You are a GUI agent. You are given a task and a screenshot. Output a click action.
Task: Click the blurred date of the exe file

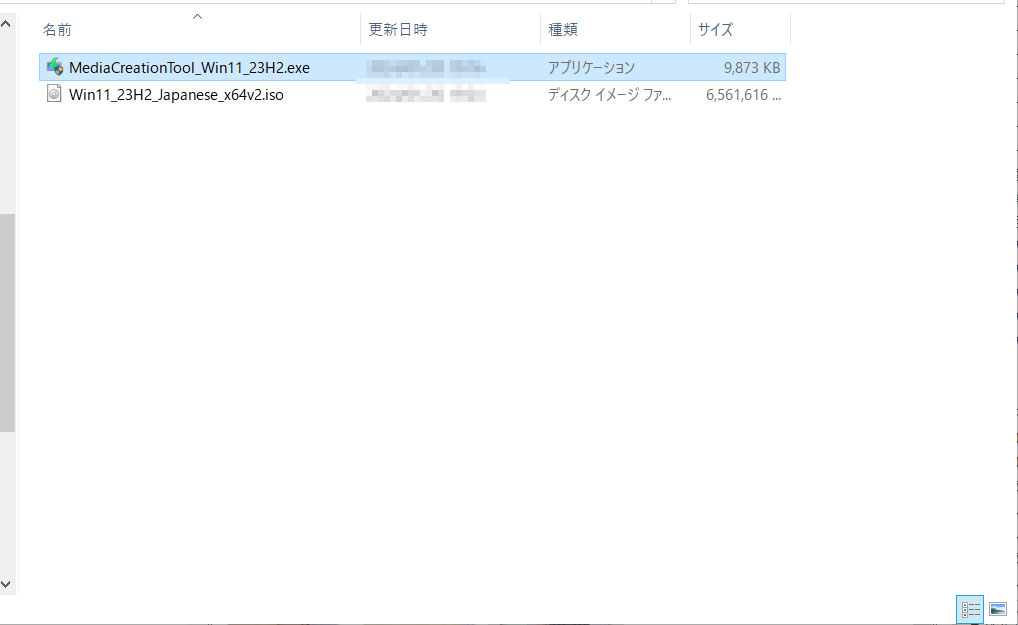pos(426,68)
